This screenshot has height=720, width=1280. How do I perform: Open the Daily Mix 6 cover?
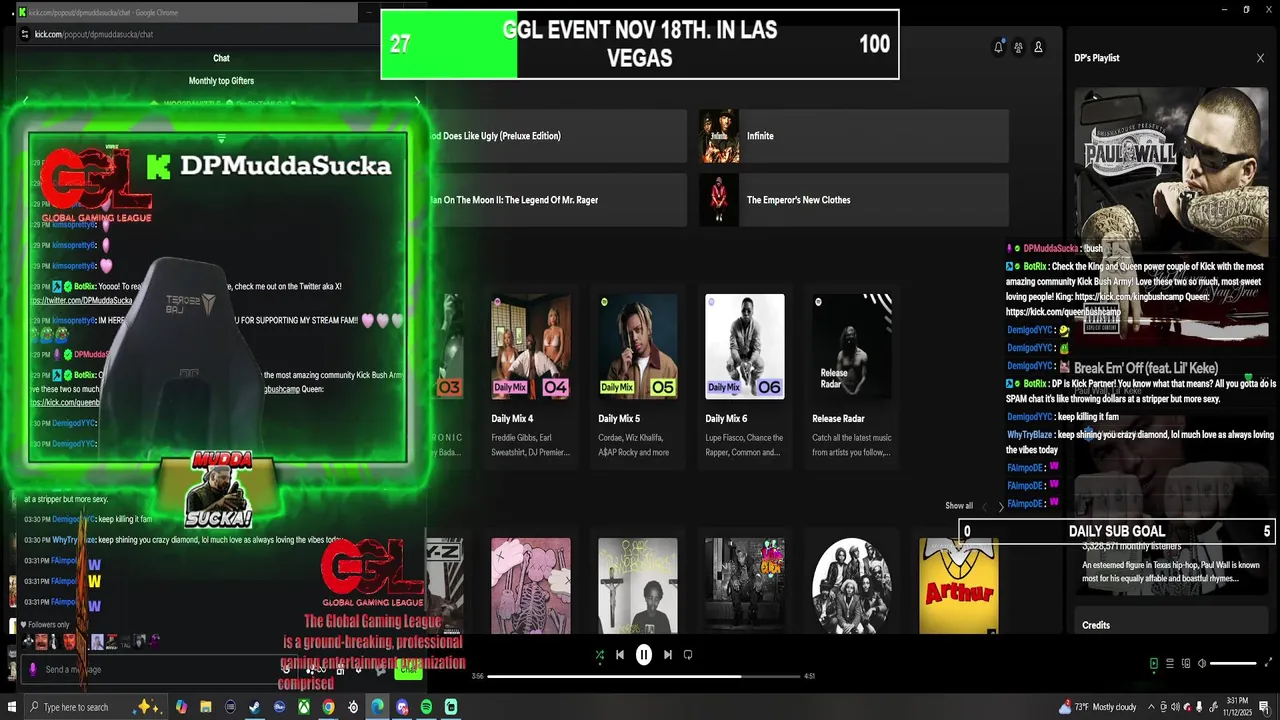point(745,346)
